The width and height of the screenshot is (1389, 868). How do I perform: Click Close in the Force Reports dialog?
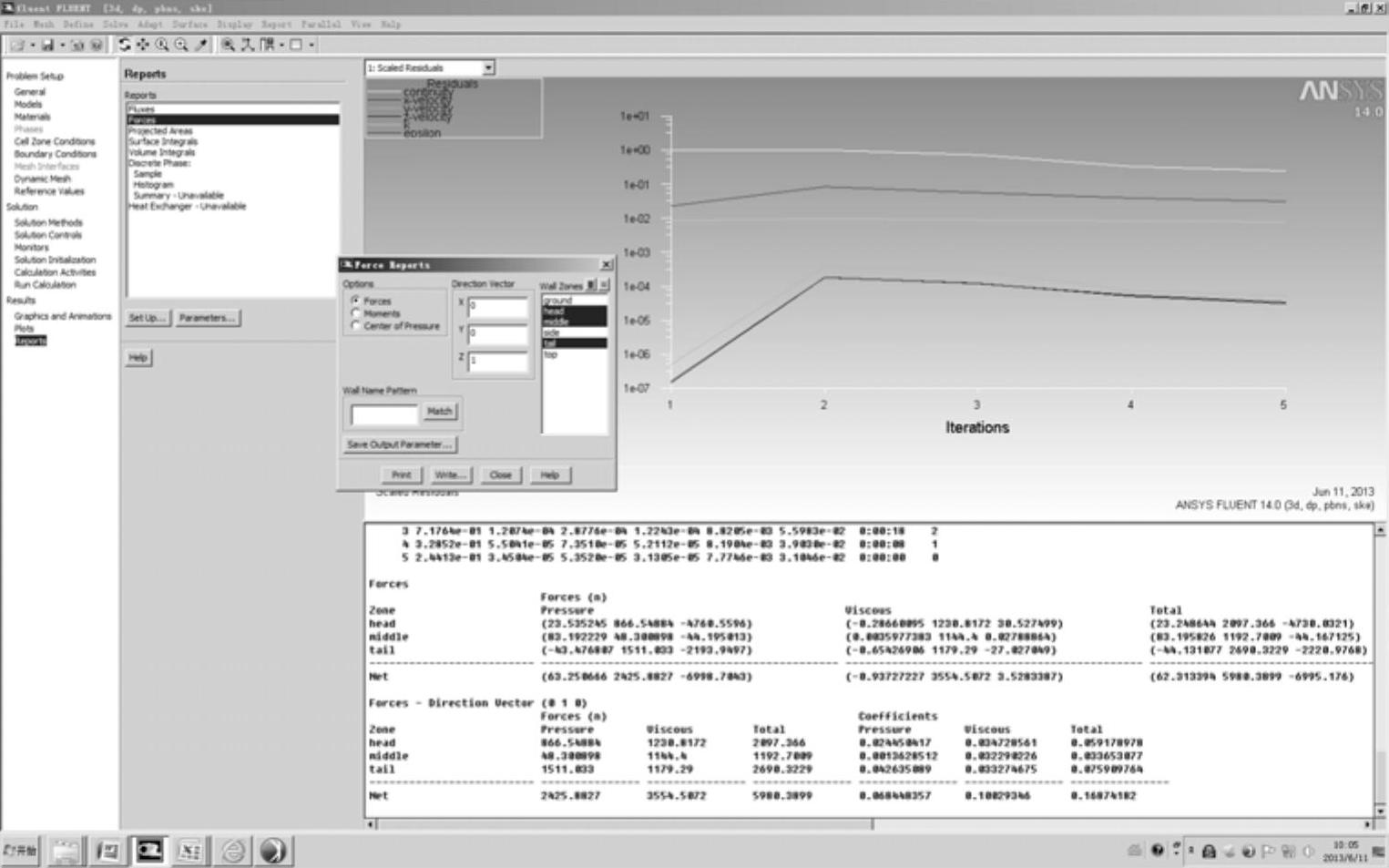(x=500, y=475)
